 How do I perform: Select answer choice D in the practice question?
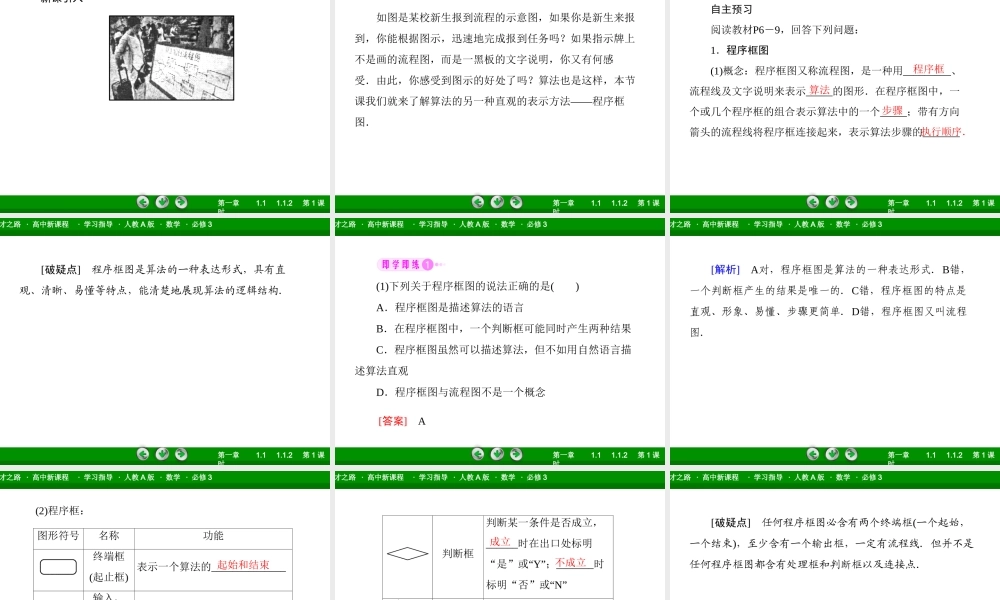pos(380,392)
